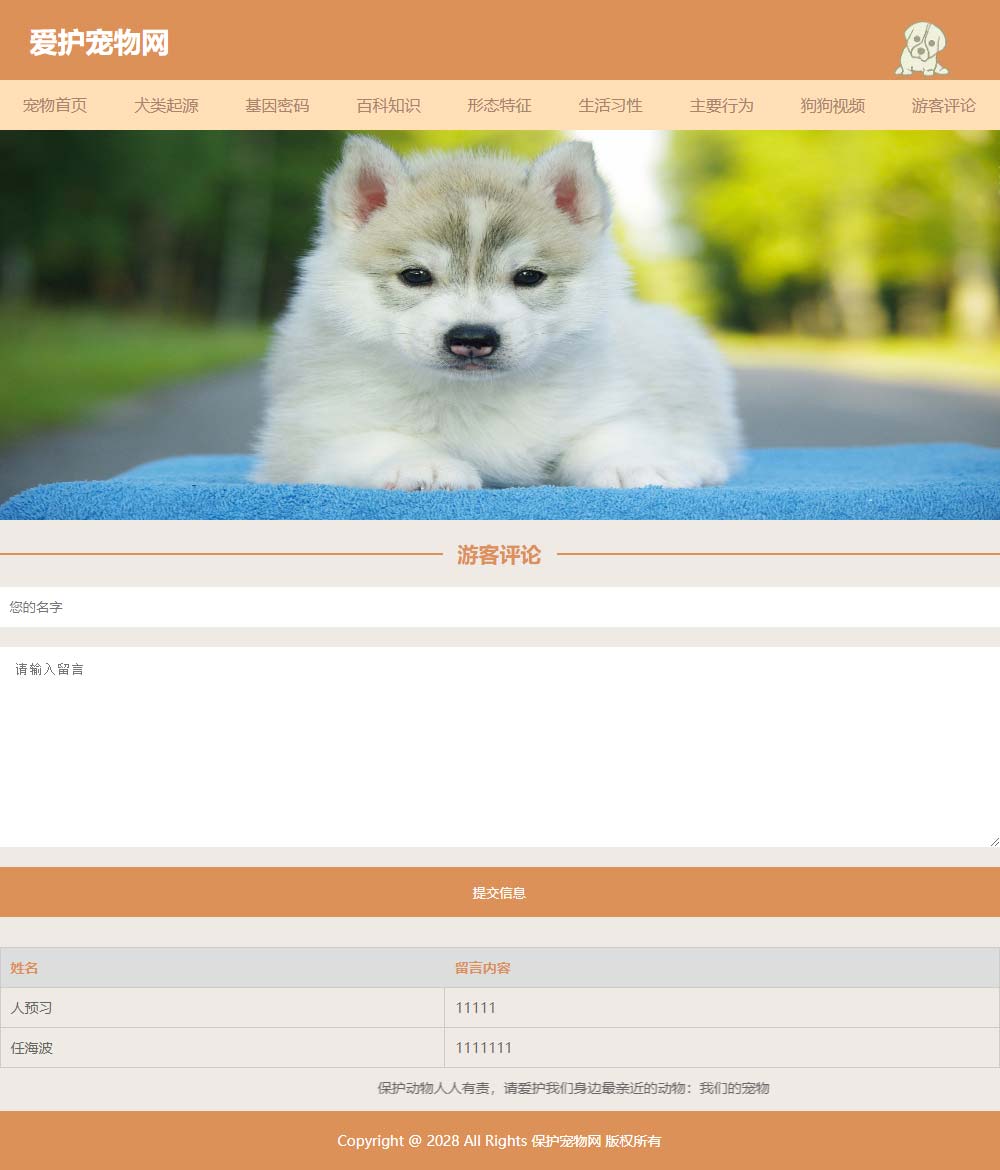Go to the 狗狗视频 page
This screenshot has width=1000, height=1170.
pos(833,105)
